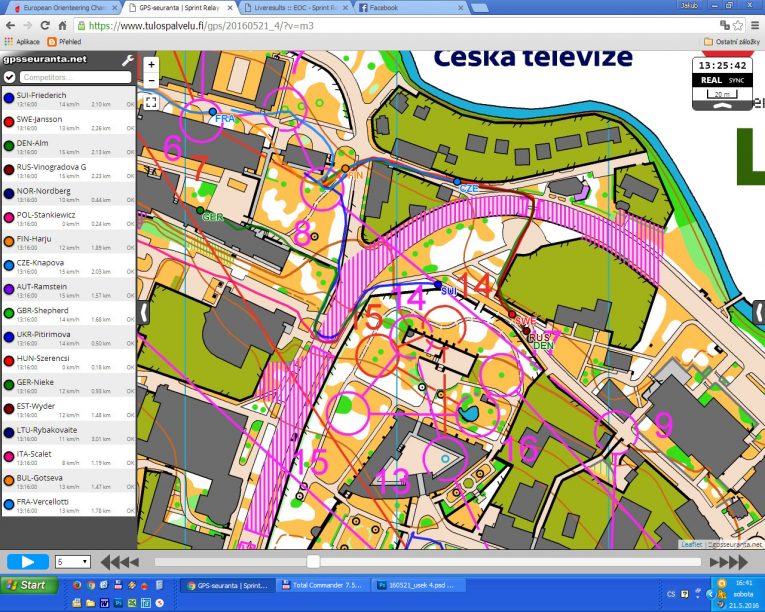
Task: Toggle RUS-Vinogradova G competitor dot
Action: (x=9, y=170)
